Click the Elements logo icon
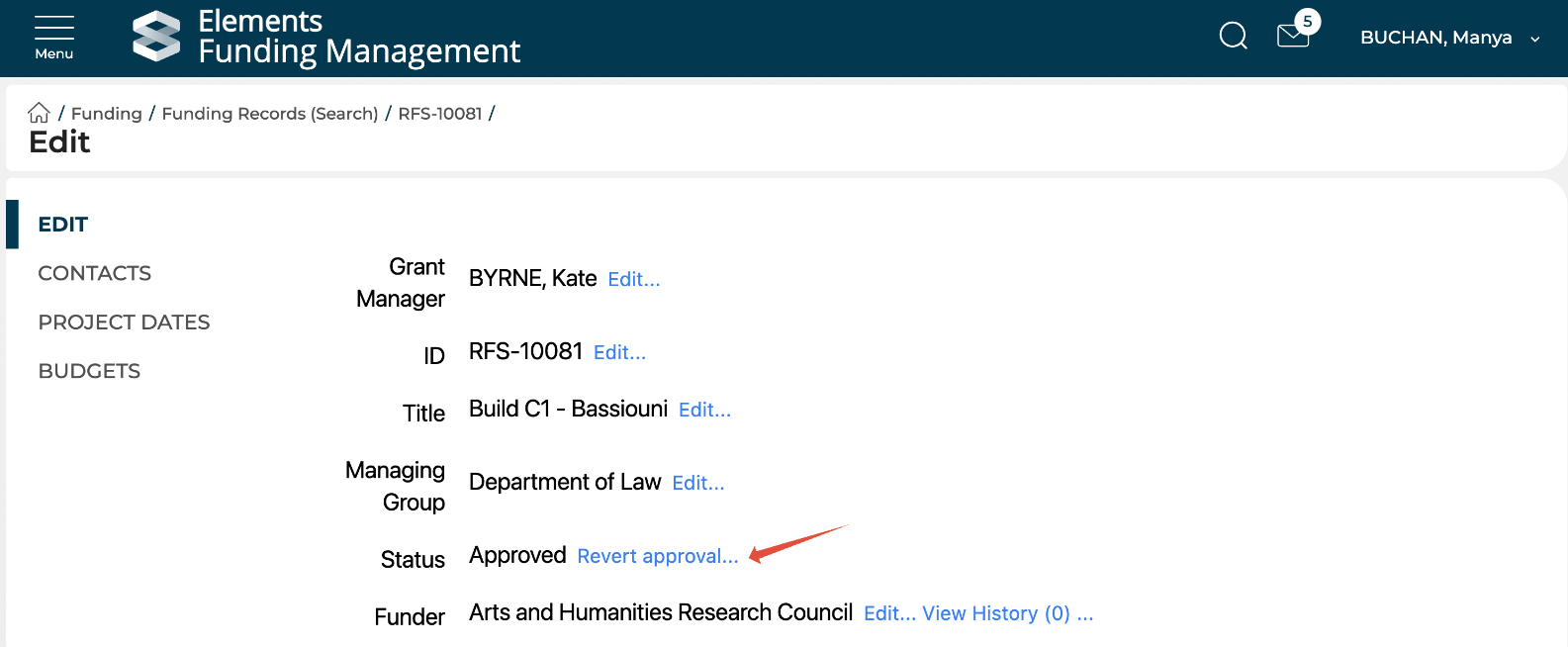This screenshot has width=1568, height=647. coord(156,37)
